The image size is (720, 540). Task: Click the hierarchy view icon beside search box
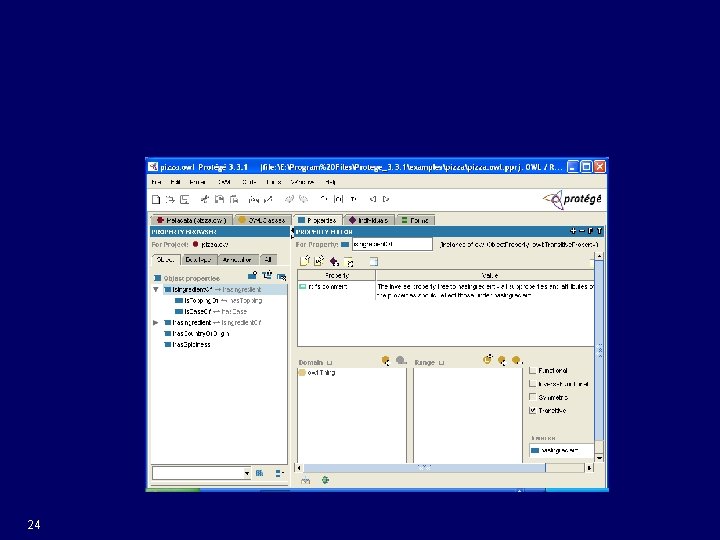point(279,473)
